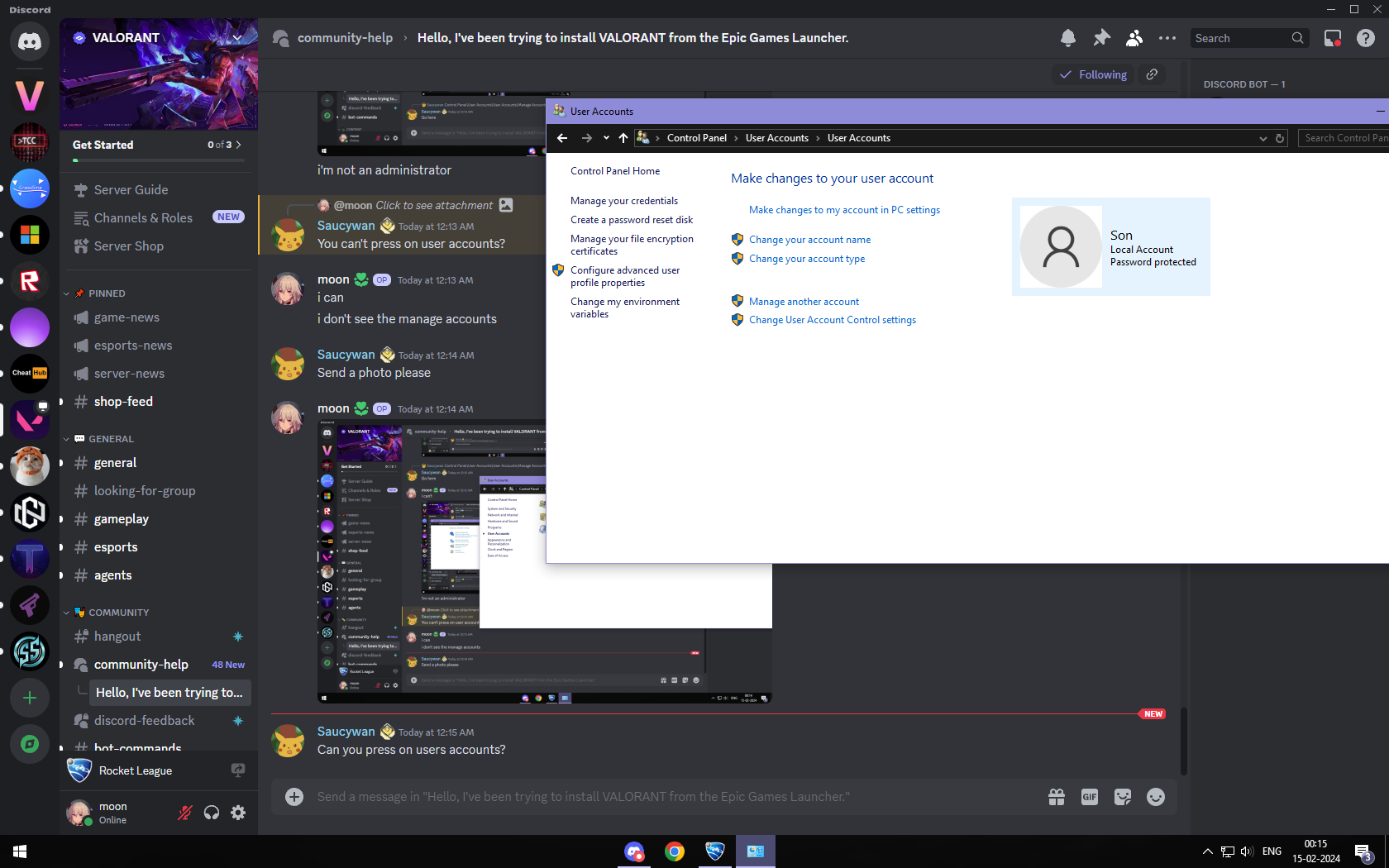Viewport: 1389px width, 868px height.
Task: Open the GIF picker
Action: pos(1090,797)
